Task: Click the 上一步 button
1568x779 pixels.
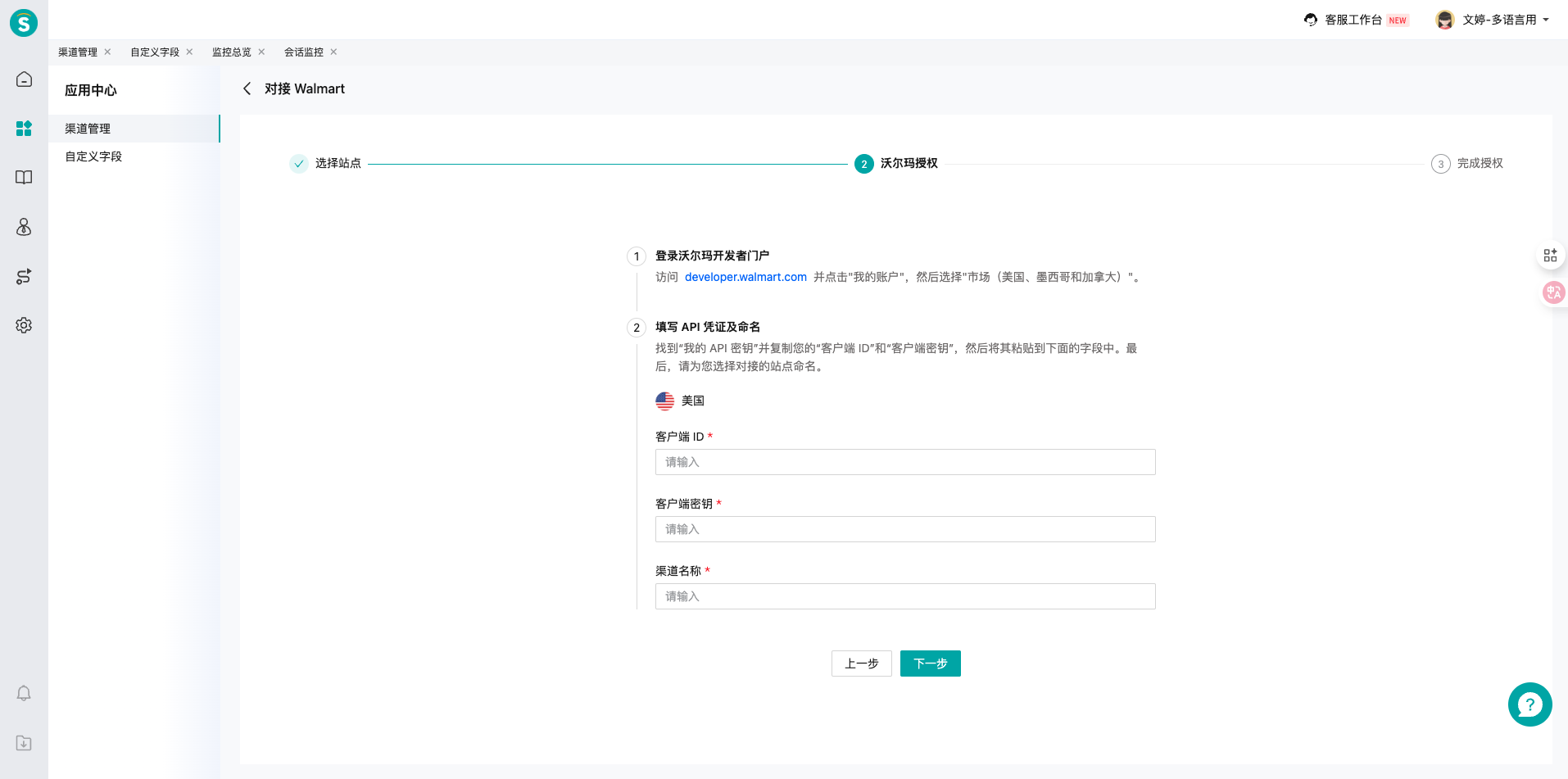Action: coord(861,664)
